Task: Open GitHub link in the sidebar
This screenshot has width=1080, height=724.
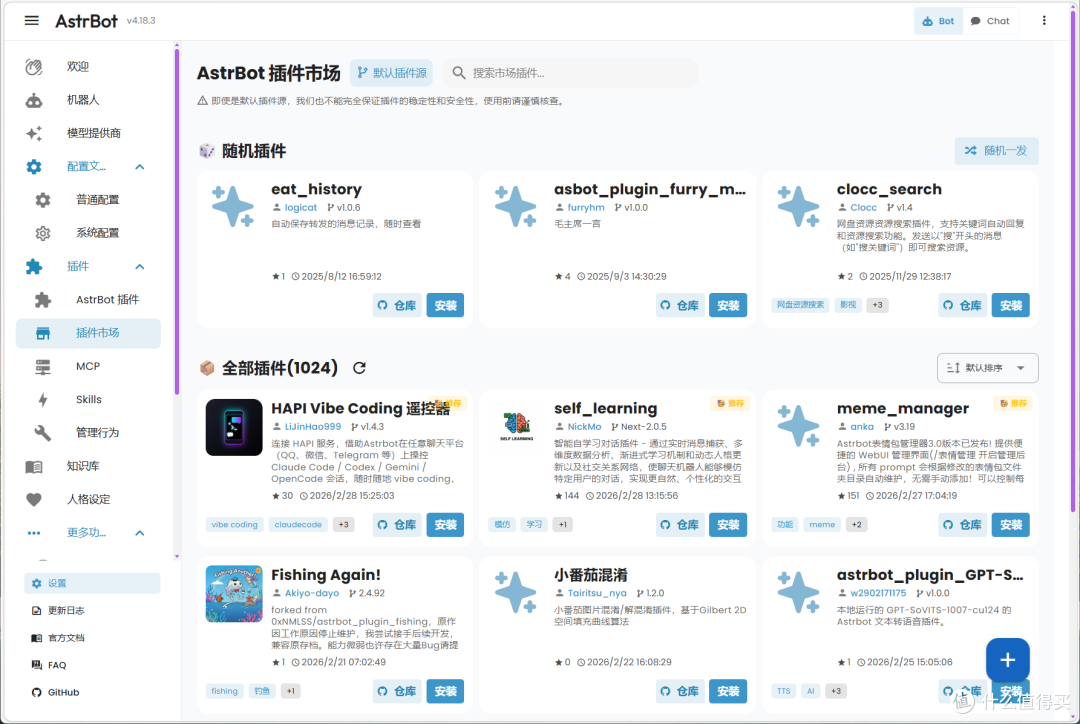Action: tap(92, 692)
